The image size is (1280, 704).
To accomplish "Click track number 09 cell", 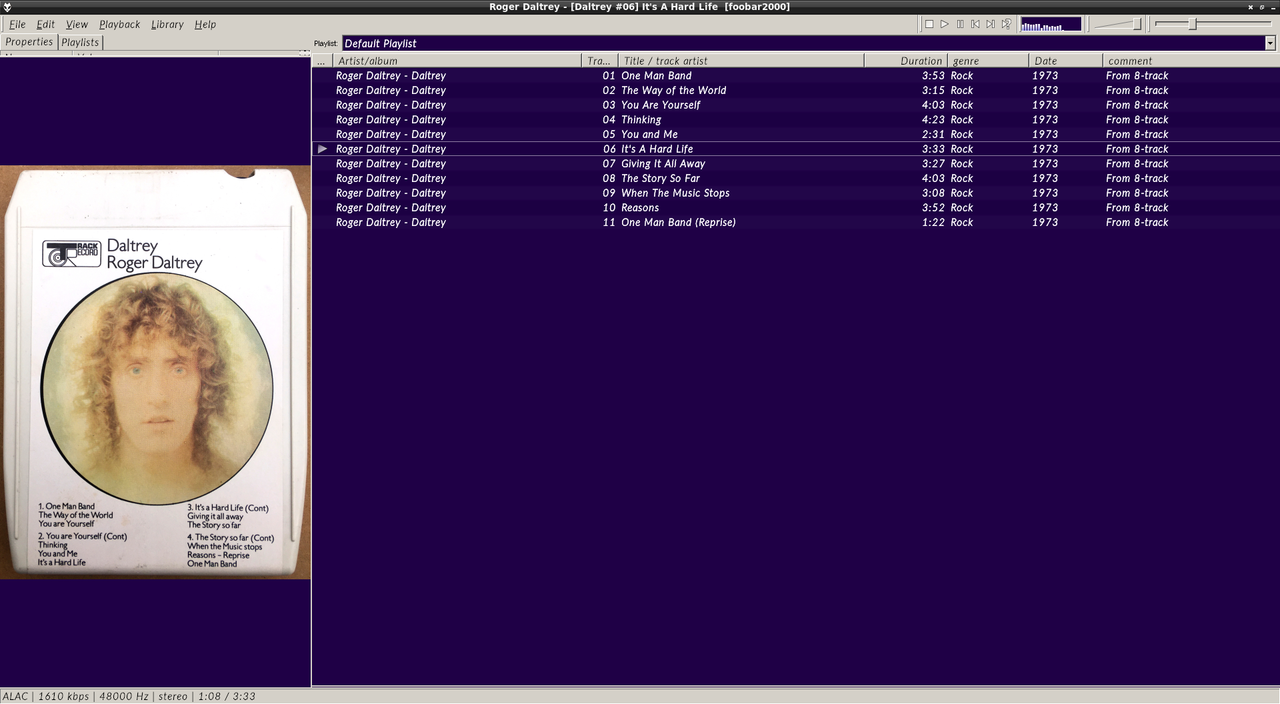I will point(609,193).
